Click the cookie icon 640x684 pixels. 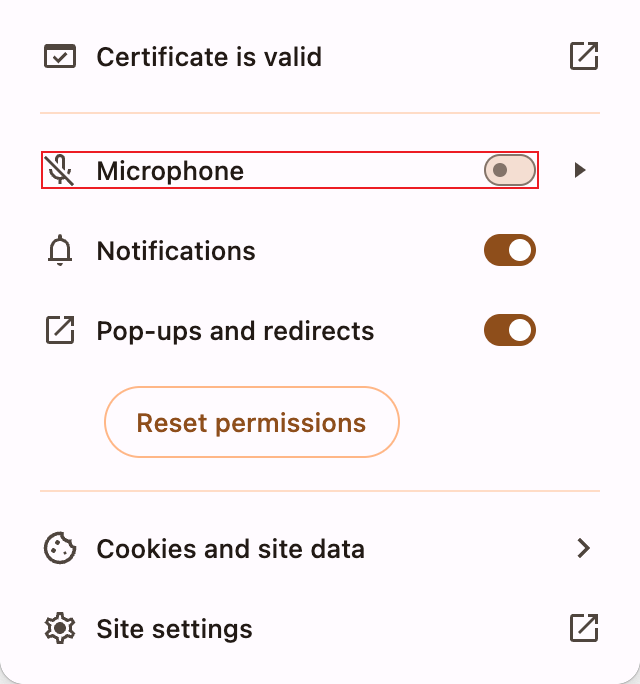[60, 548]
